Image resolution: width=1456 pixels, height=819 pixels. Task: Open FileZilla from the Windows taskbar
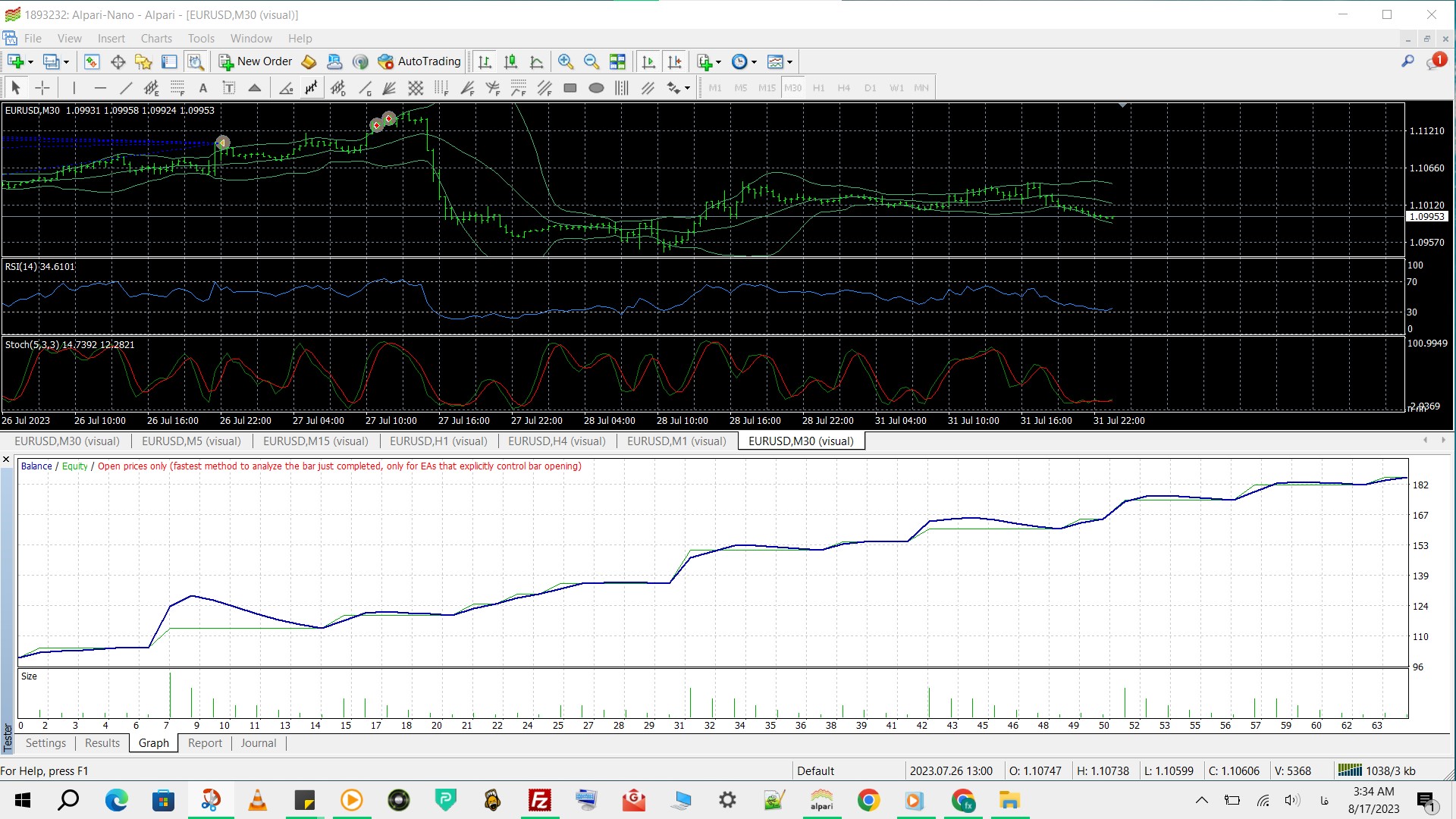[539, 800]
